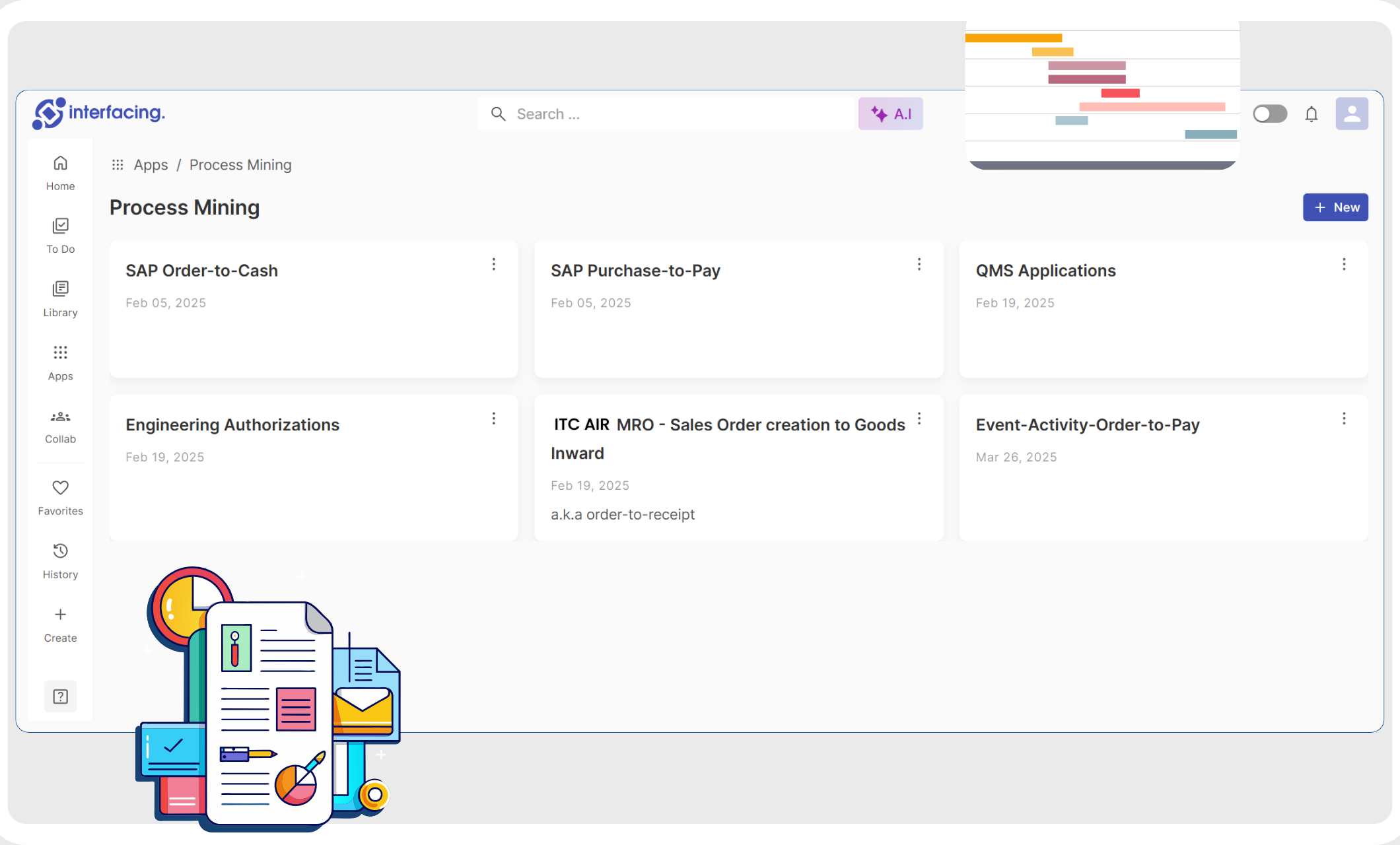The width and height of the screenshot is (1400, 845).
Task: Open the help question mark icon
Action: (x=60, y=696)
